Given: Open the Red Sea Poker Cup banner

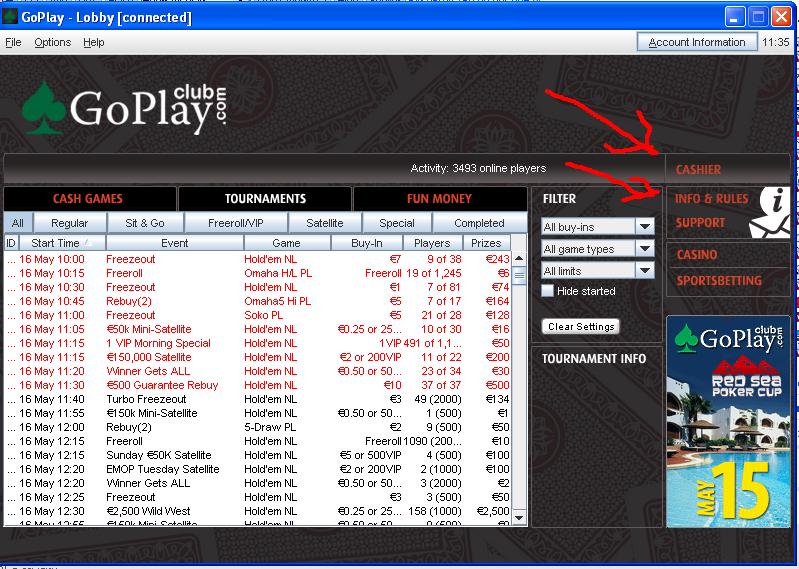Looking at the screenshot, I should pos(728,421).
